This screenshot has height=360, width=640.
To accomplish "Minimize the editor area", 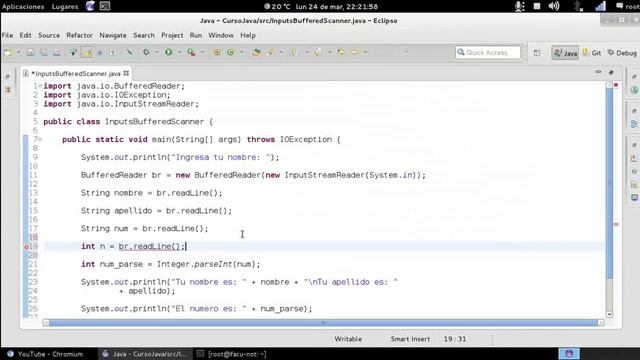I will click(598, 72).
